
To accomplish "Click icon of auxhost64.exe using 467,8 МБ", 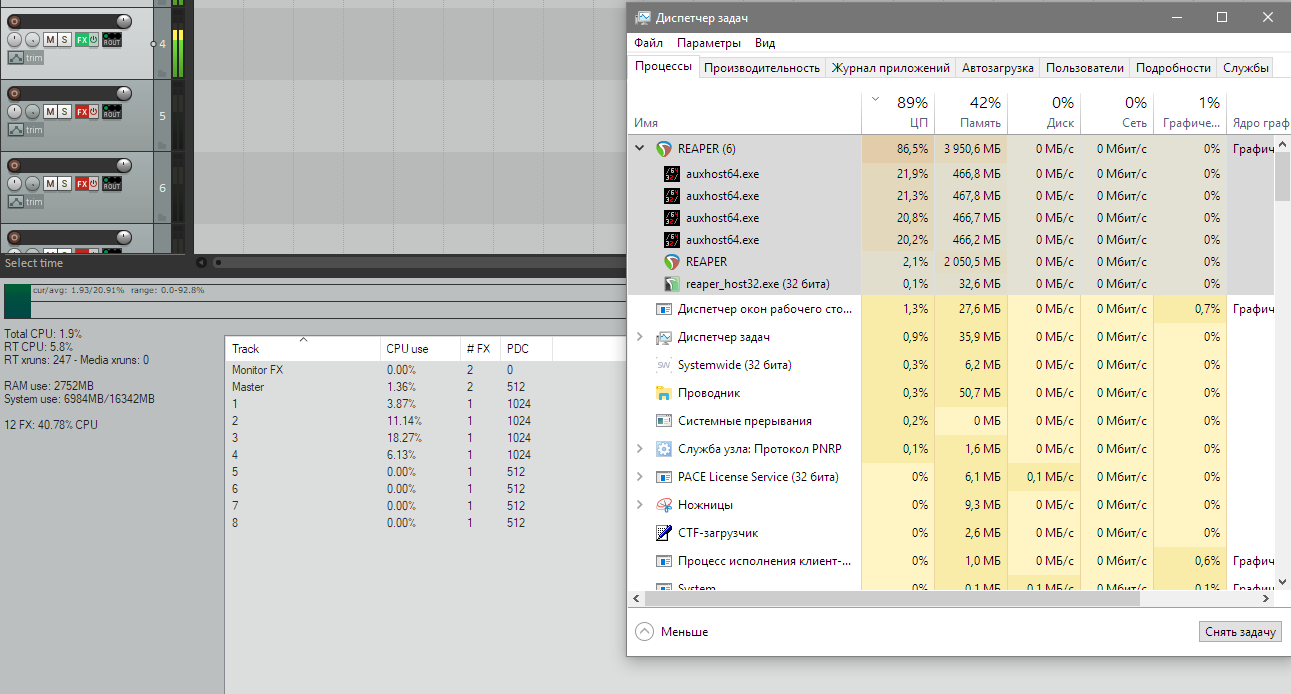I will (672, 196).
